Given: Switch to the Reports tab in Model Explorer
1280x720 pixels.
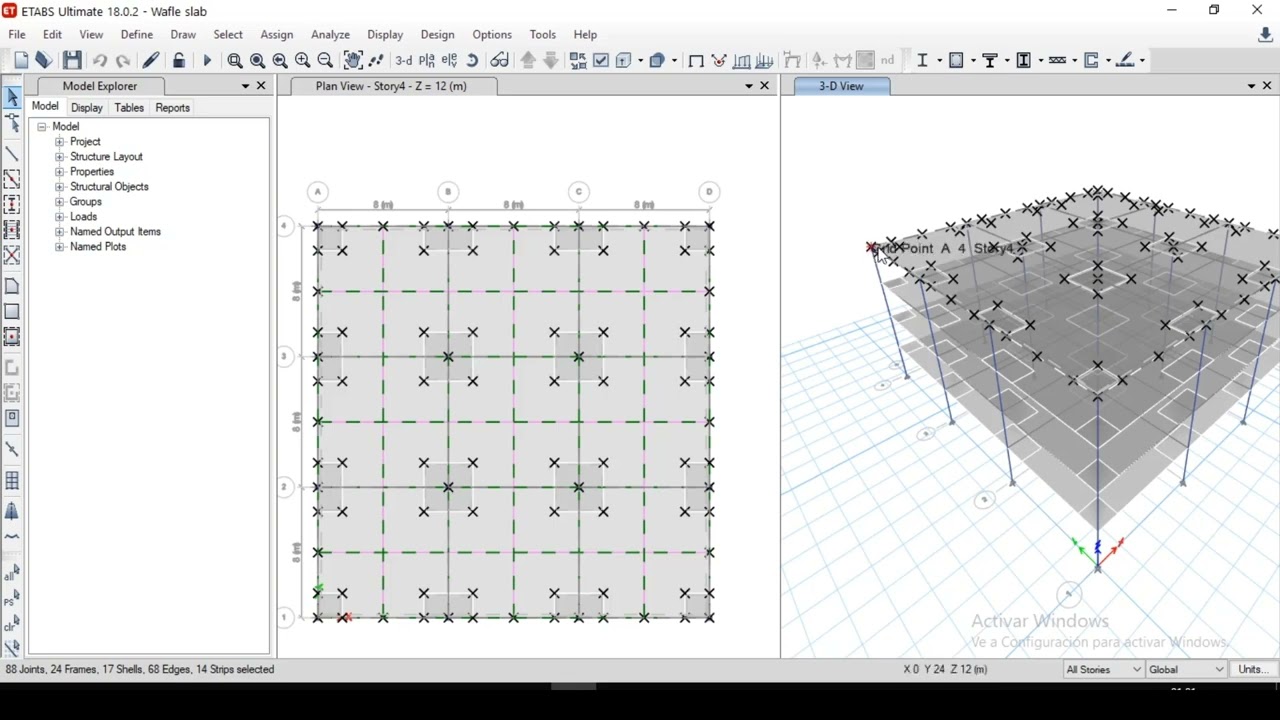Looking at the screenshot, I should 173,108.
